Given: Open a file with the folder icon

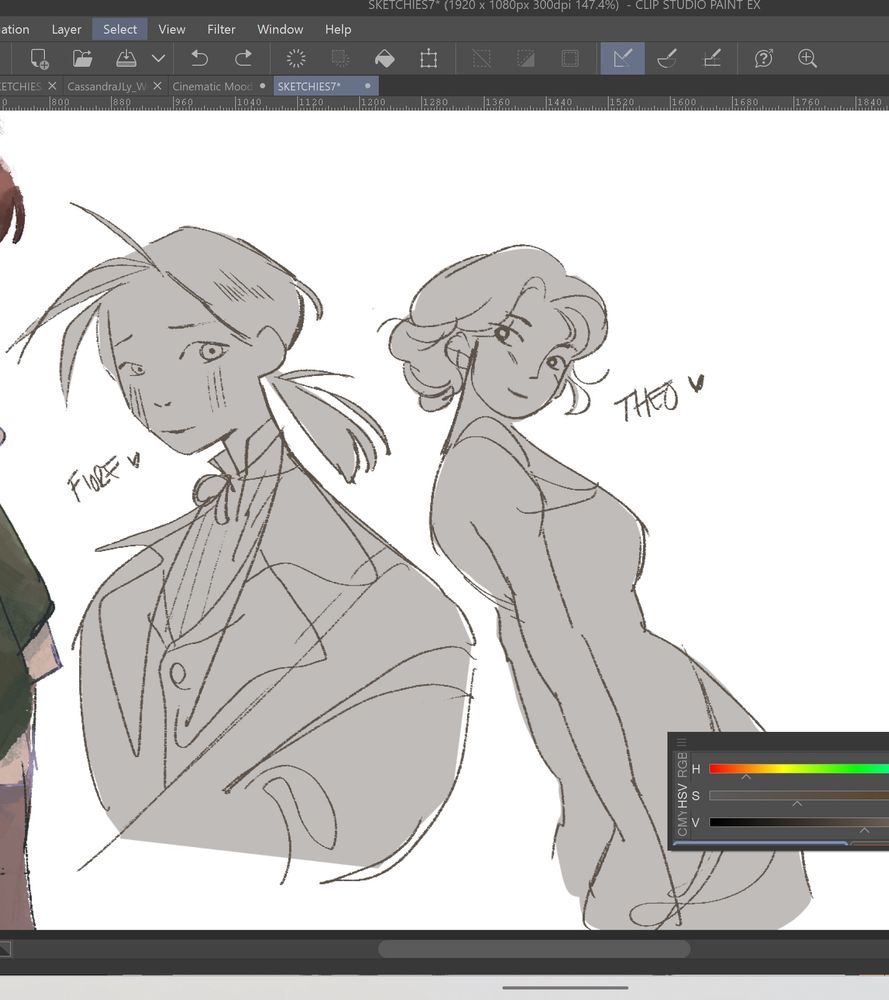Looking at the screenshot, I should [x=82, y=59].
